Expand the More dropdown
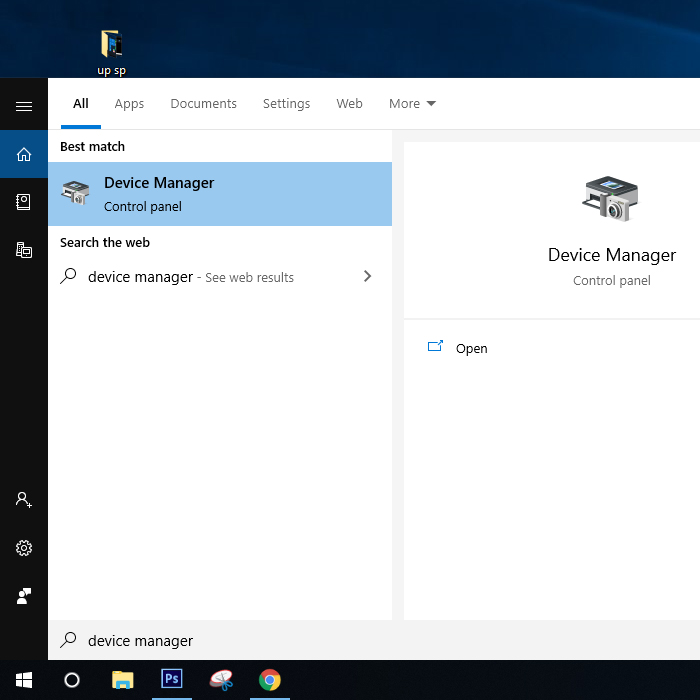 (x=412, y=104)
